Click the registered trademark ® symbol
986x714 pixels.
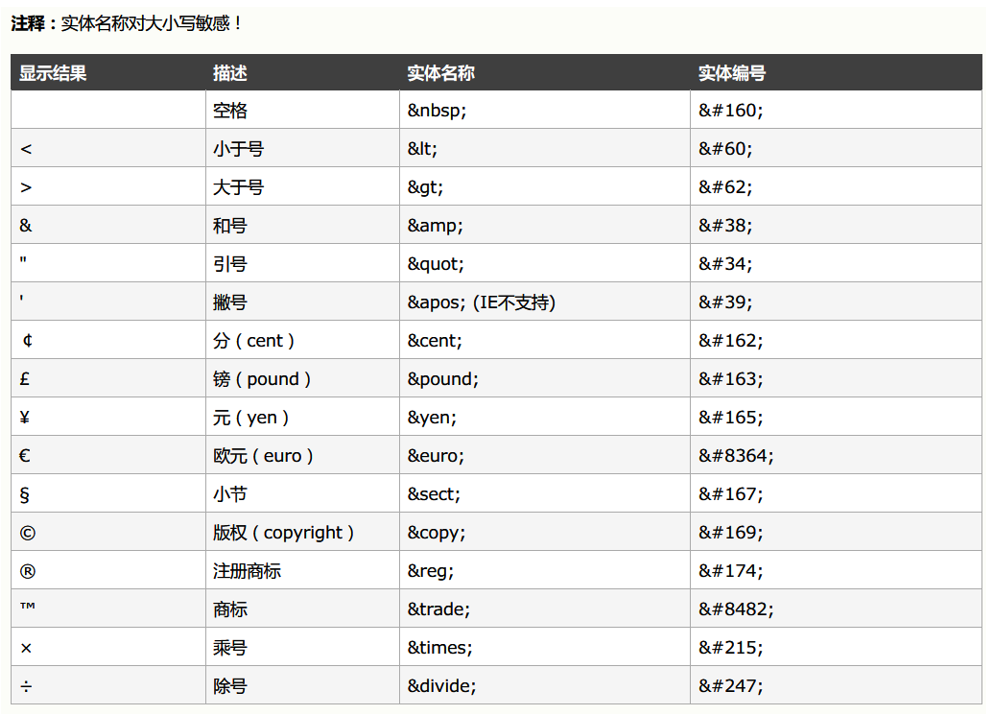coord(28,571)
